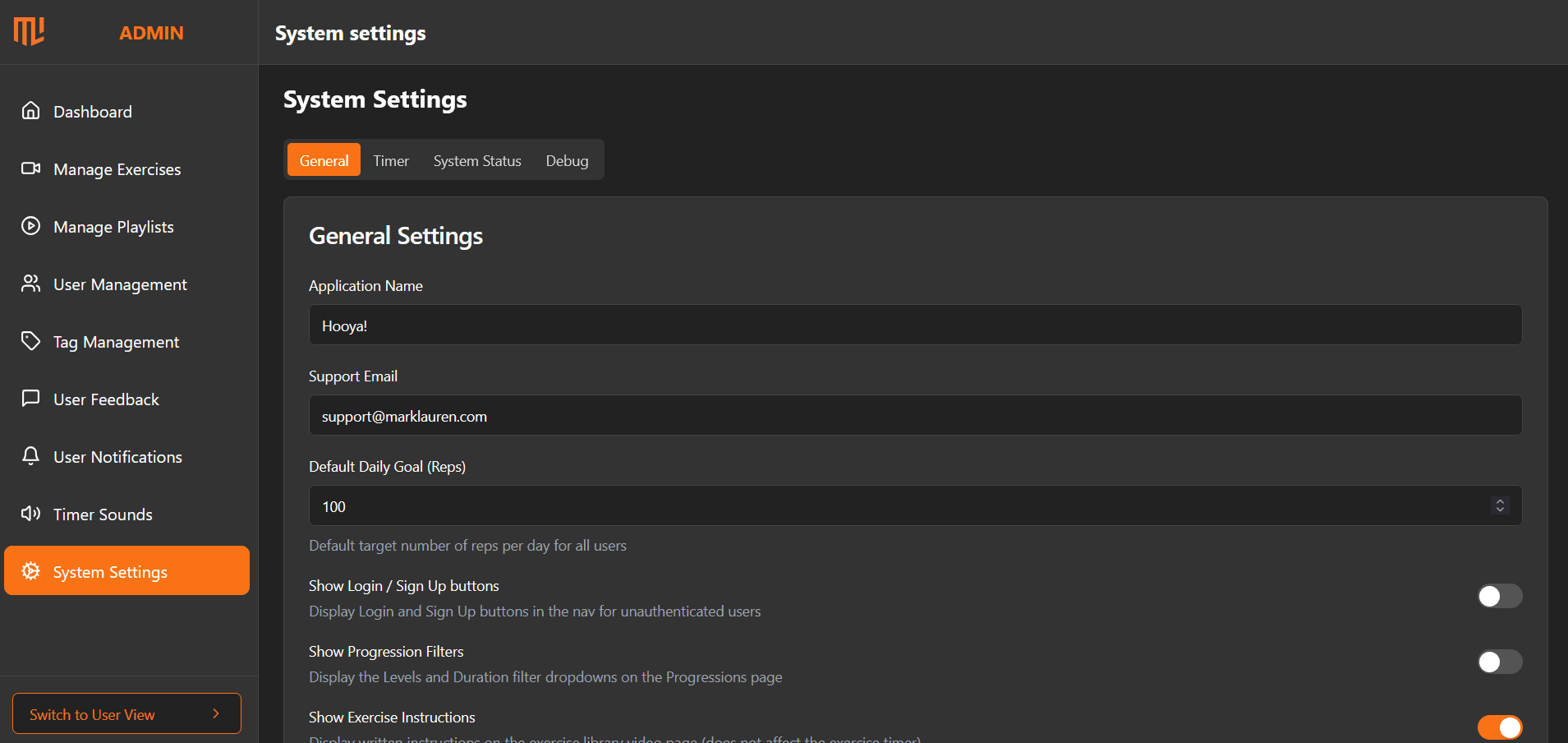This screenshot has height=743, width=1568.
Task: Click the Default Daily Goal (Reps) label
Action: point(387,467)
